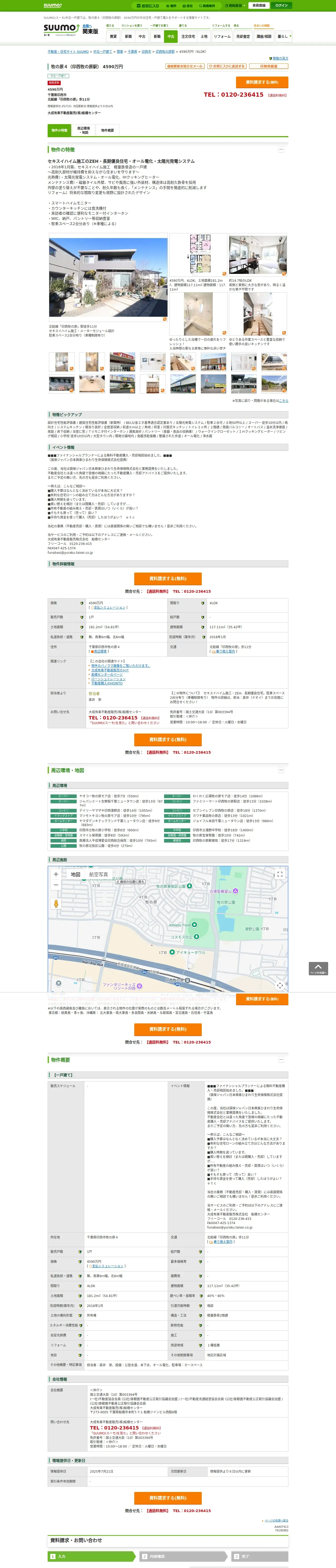Collapse the 周辺環境・地図 section
The height and width of the screenshot is (1568, 336).
(281, 770)
